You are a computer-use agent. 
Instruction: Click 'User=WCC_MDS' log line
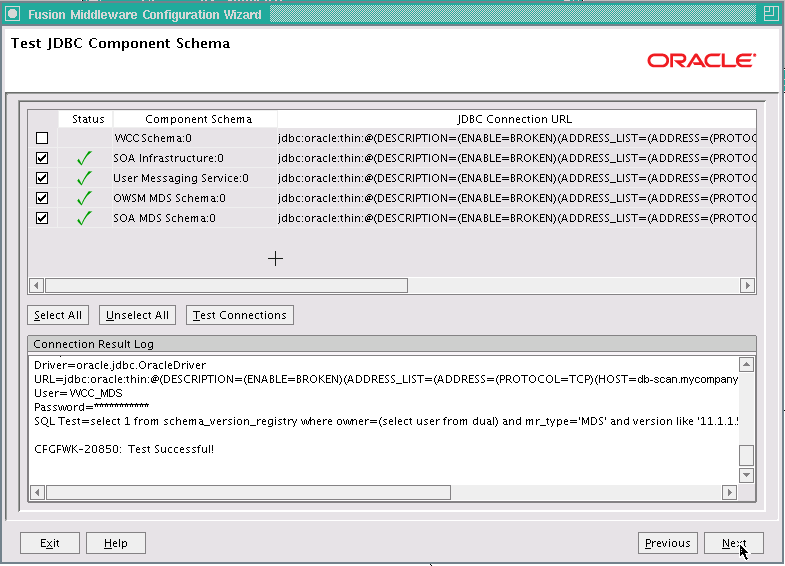[78, 393]
